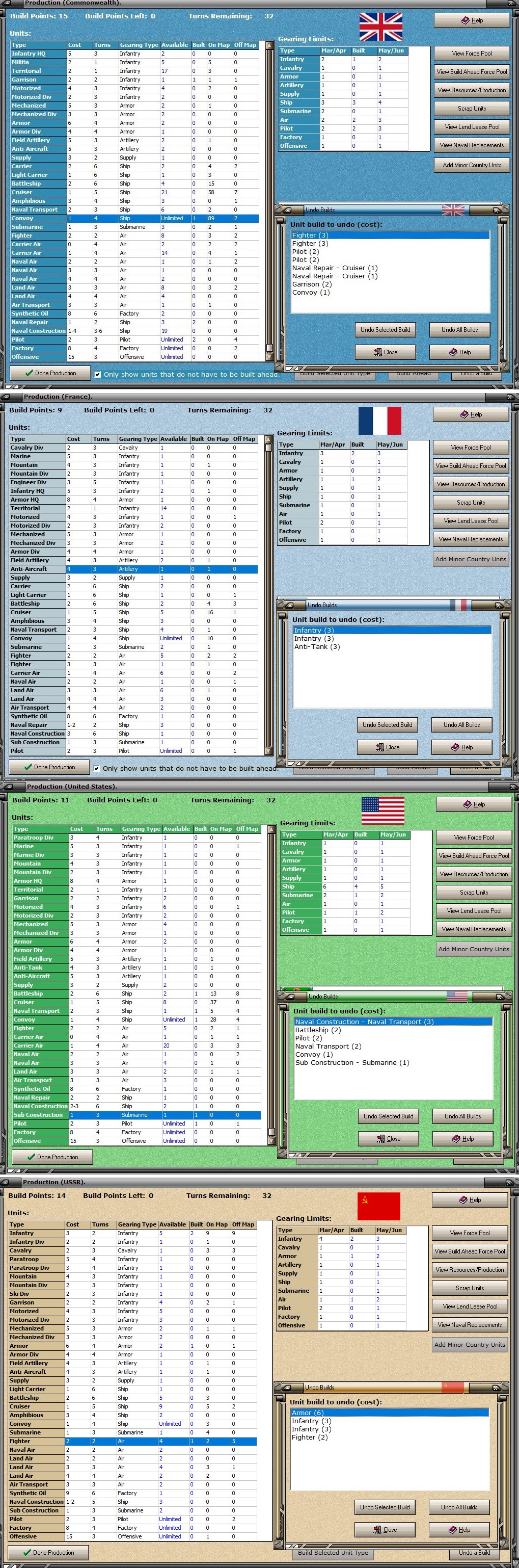Image resolution: width=519 pixels, height=1568 pixels.
Task: Click the X icon on Commonwealth Undo Builds title bar
Action: (496, 210)
